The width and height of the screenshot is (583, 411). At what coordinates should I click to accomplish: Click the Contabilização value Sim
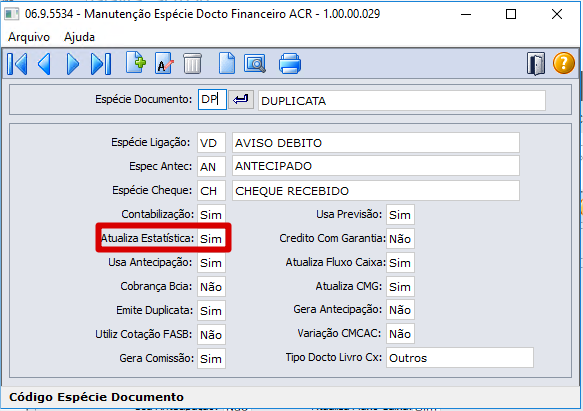tap(211, 215)
